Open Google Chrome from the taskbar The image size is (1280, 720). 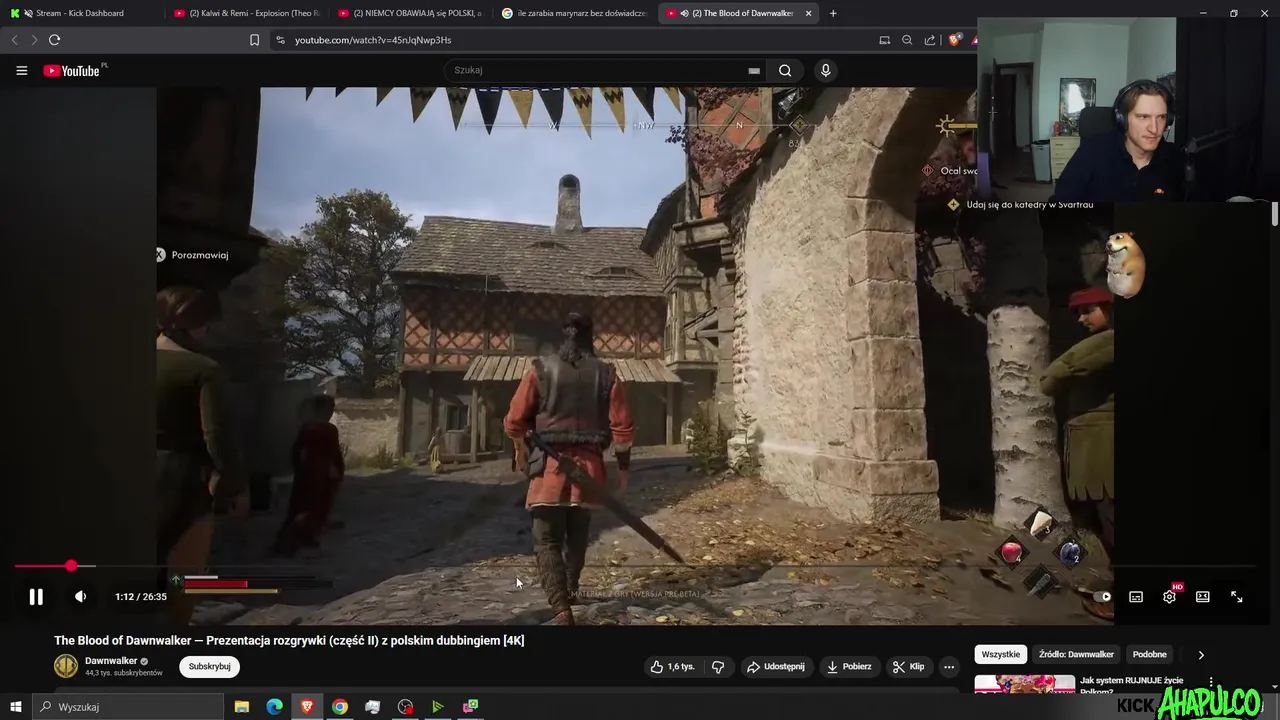click(x=340, y=707)
